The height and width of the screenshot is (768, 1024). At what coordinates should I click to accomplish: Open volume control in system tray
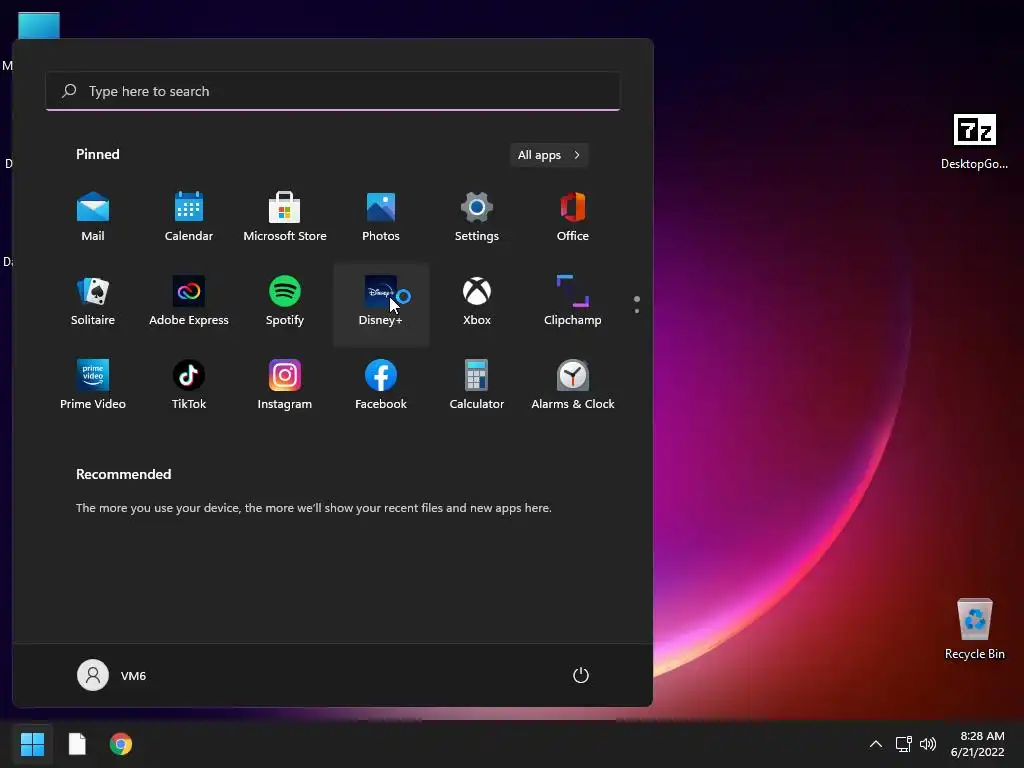coord(927,744)
